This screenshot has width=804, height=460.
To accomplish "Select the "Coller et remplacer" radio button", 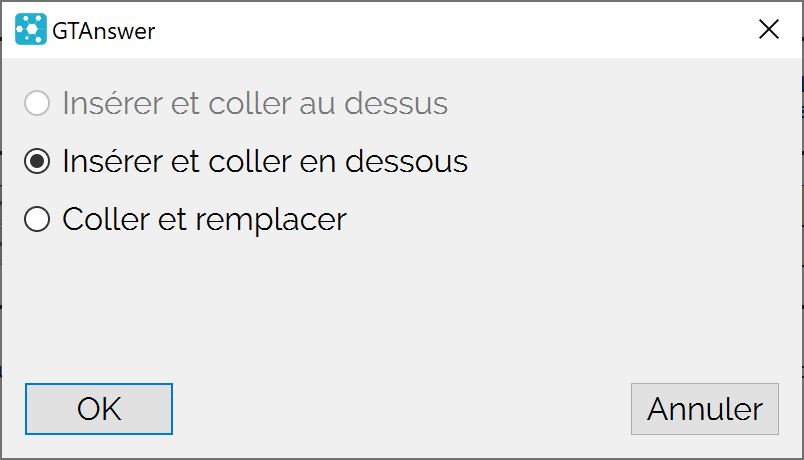I will tap(37, 219).
